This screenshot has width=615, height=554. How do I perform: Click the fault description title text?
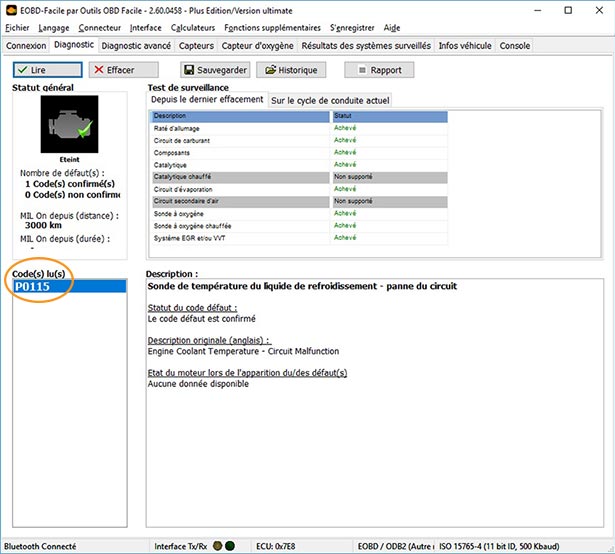pyautogui.click(x=302, y=286)
